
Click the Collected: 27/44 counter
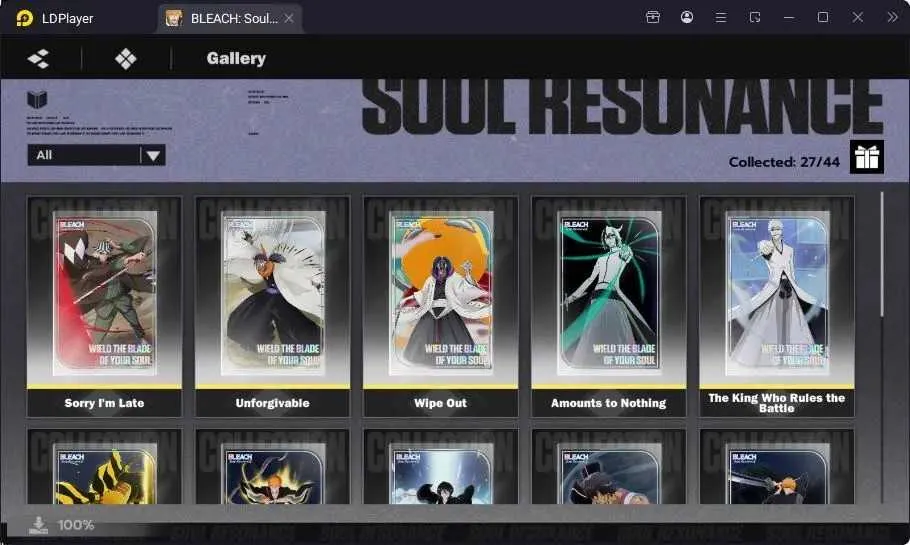pos(784,162)
